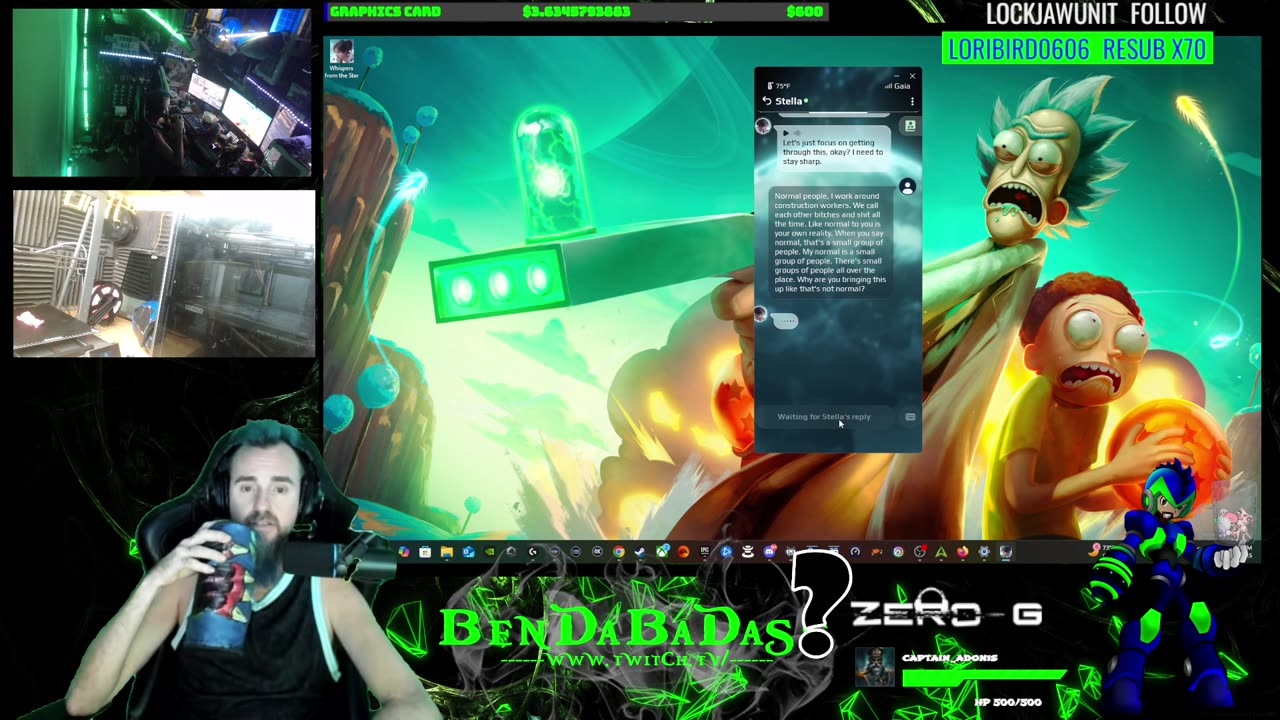Open Outlook from the taskbar
The width and height of the screenshot is (1280, 720).
coord(468,551)
